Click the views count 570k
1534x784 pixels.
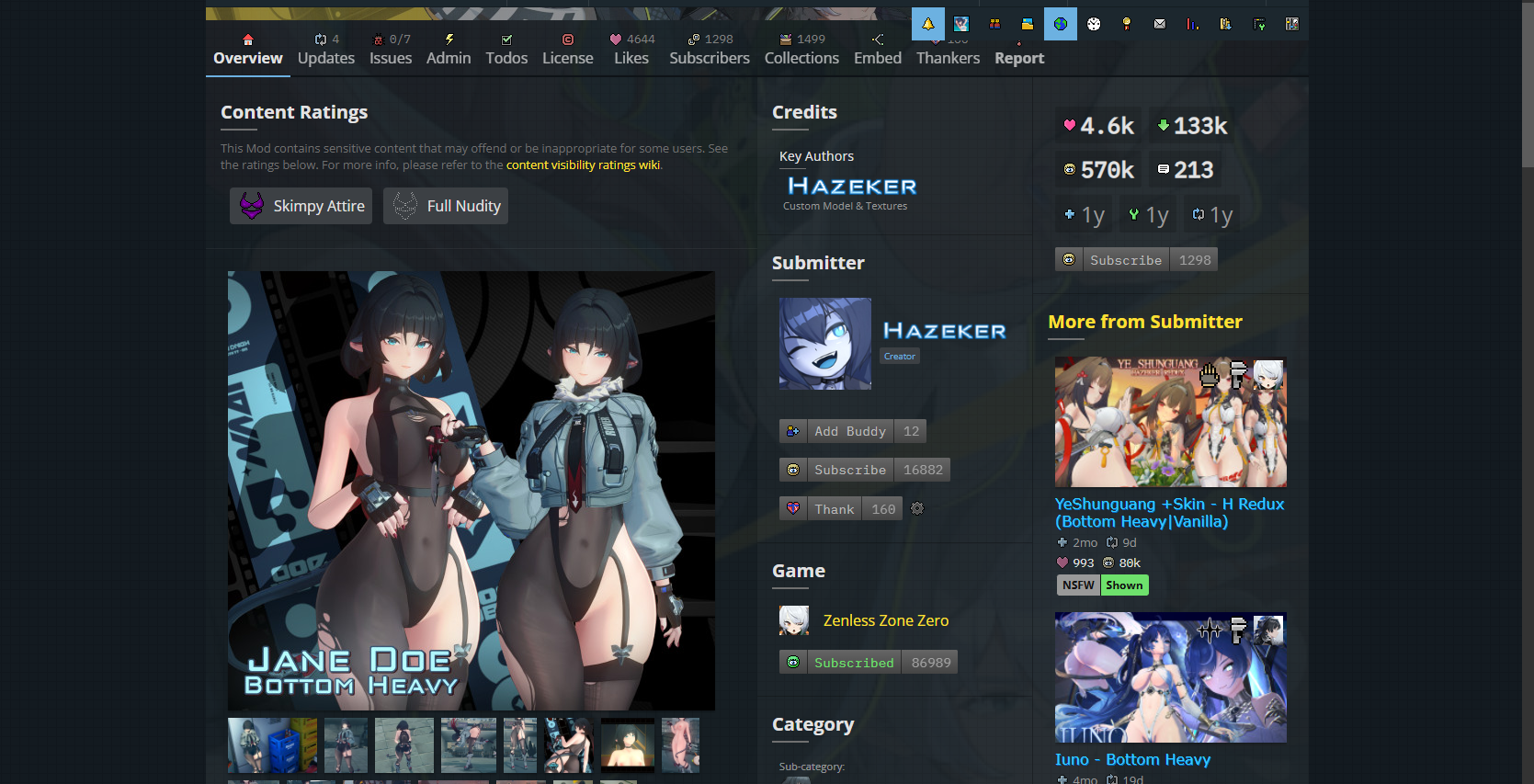click(x=1098, y=170)
